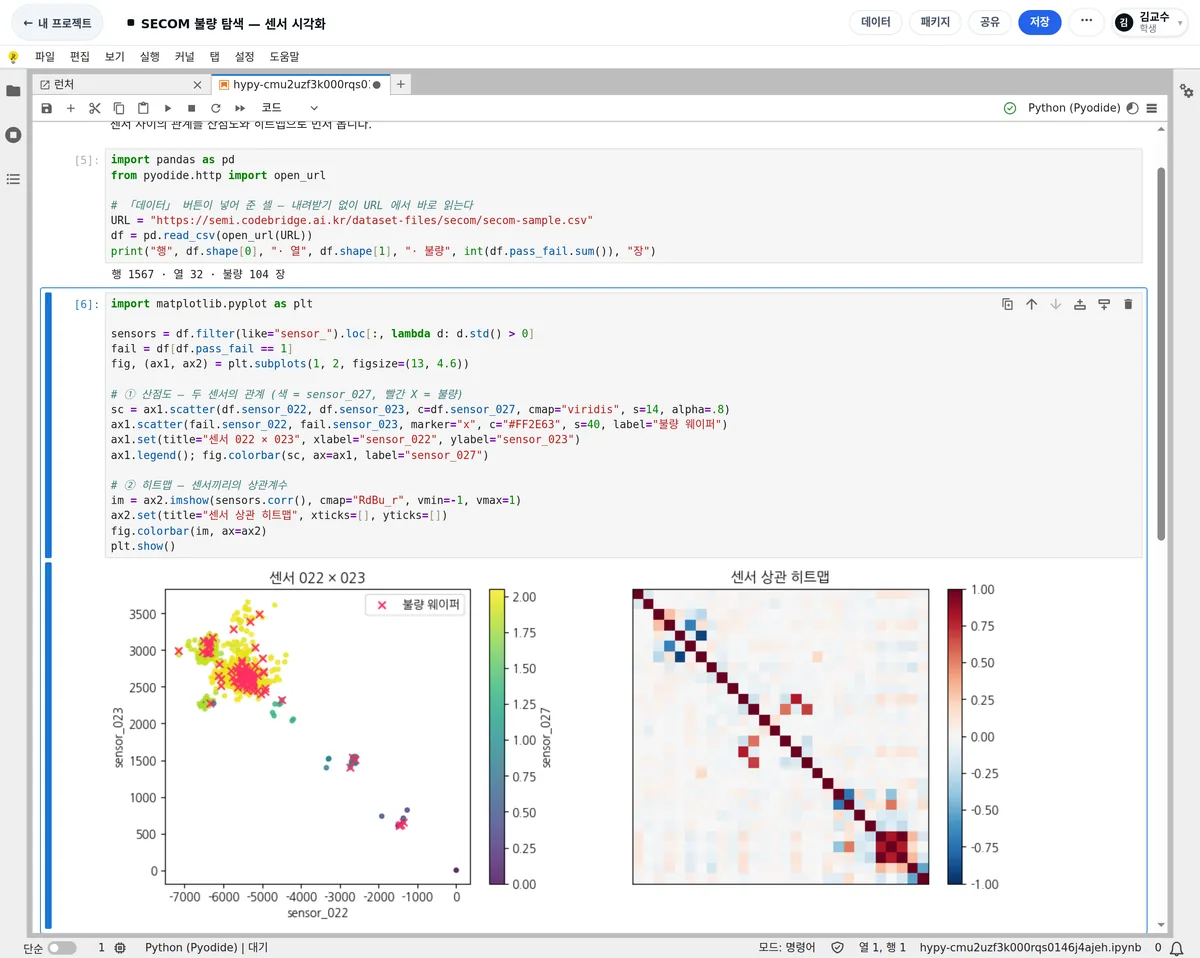
Task: Save the notebook with the toolbar disk icon
Action: pos(47,108)
